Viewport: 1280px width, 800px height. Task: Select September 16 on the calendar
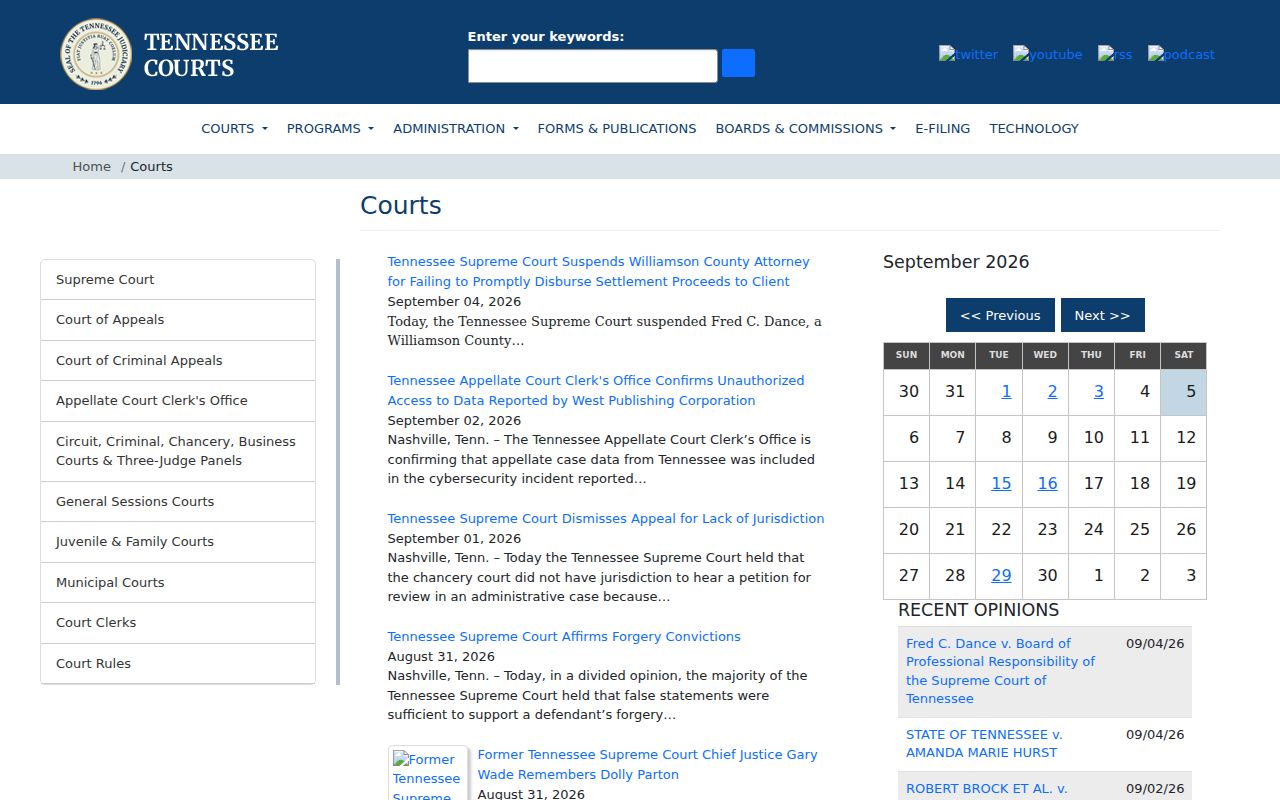pos(1047,484)
